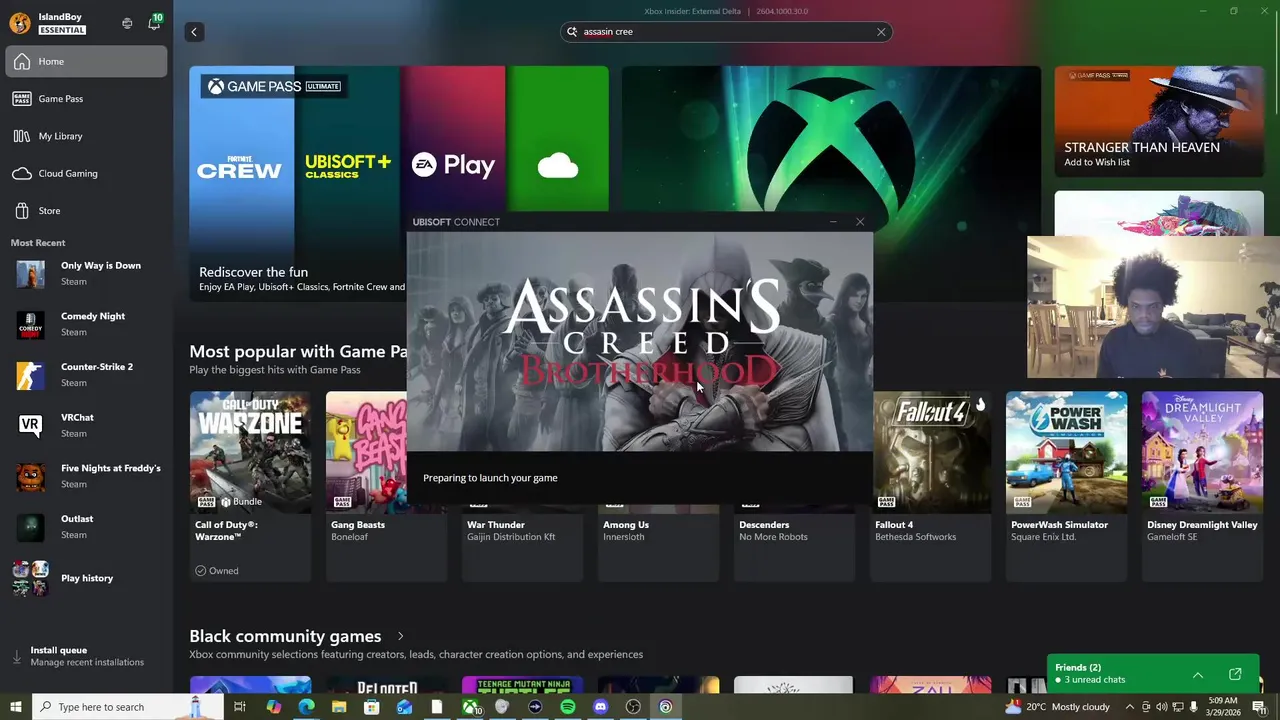Minimize the Ubisoft Connect dialog
Viewport: 1280px width, 720px height.
coord(833,222)
